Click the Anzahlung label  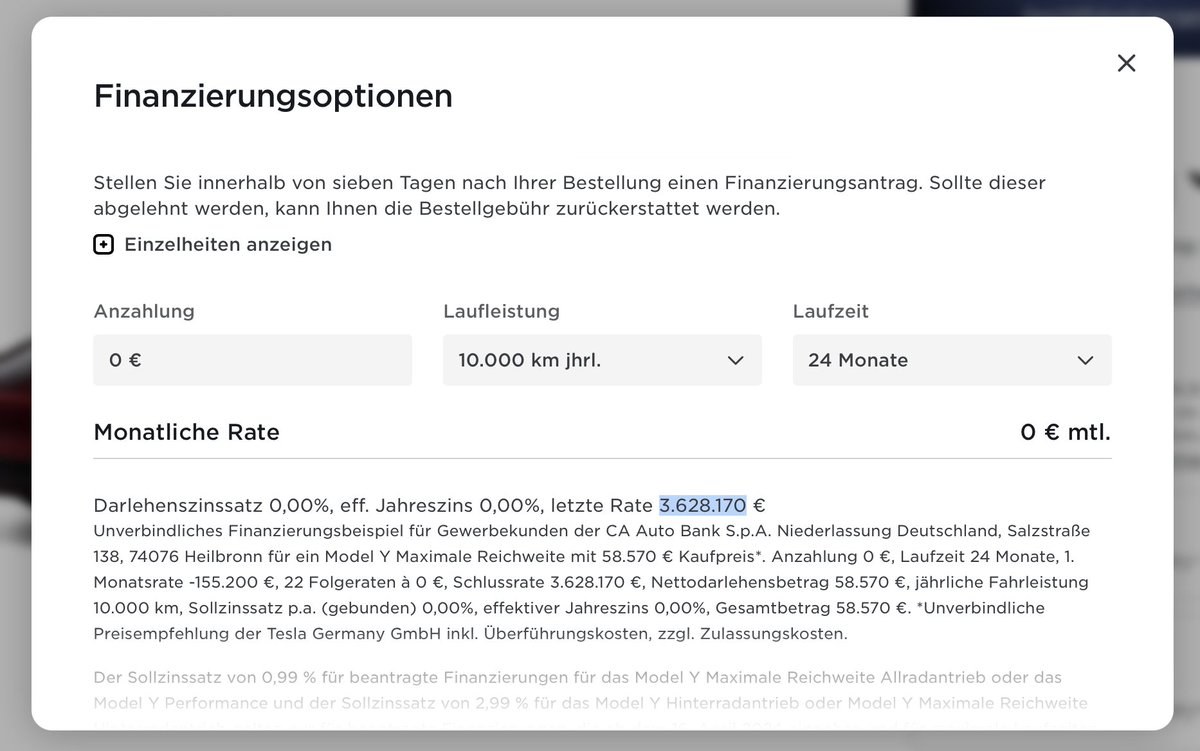(x=144, y=312)
